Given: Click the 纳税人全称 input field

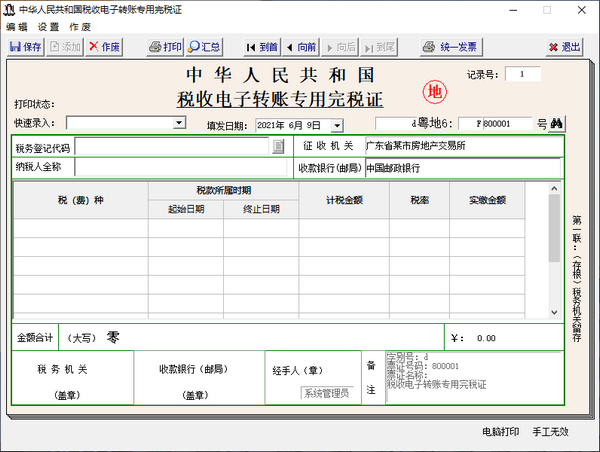Looking at the screenshot, I should [180, 167].
